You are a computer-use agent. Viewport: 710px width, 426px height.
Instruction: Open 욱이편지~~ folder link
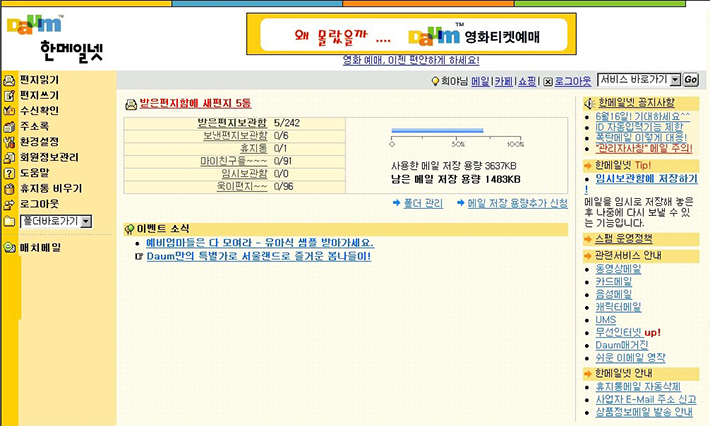pyautogui.click(x=242, y=186)
